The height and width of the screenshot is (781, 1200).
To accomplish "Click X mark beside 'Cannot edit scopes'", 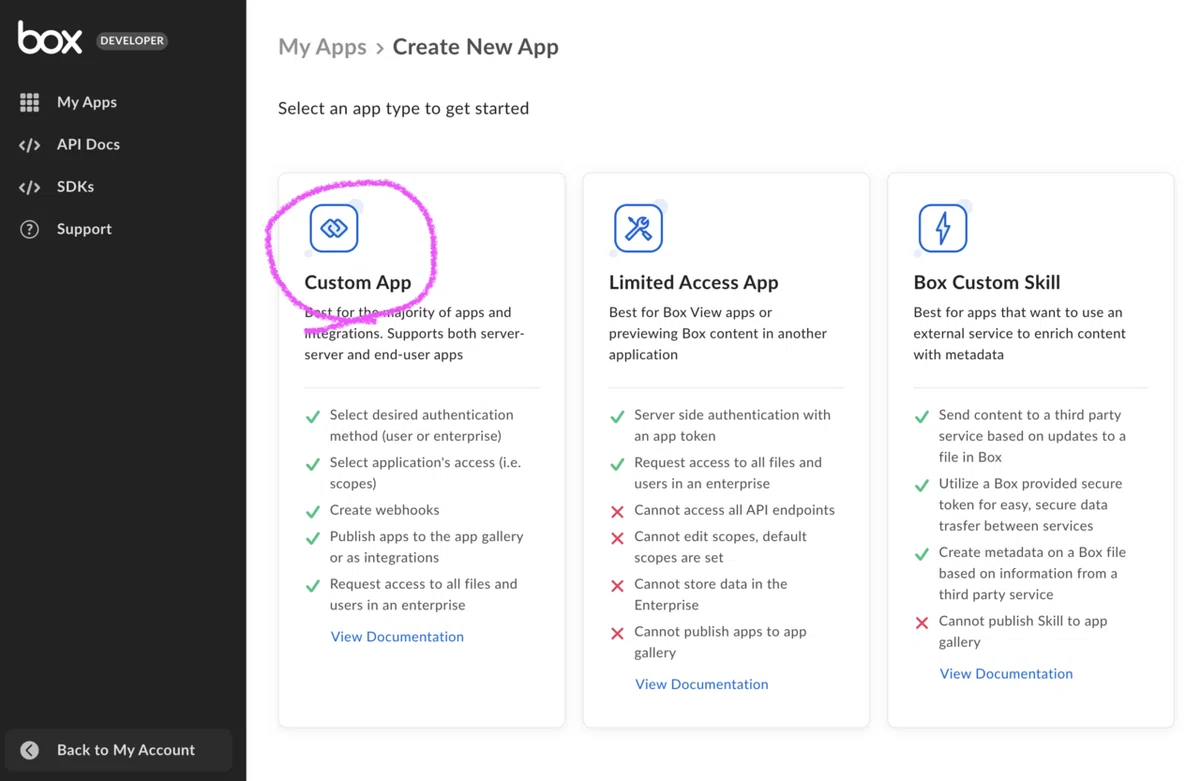I will 617,538.
